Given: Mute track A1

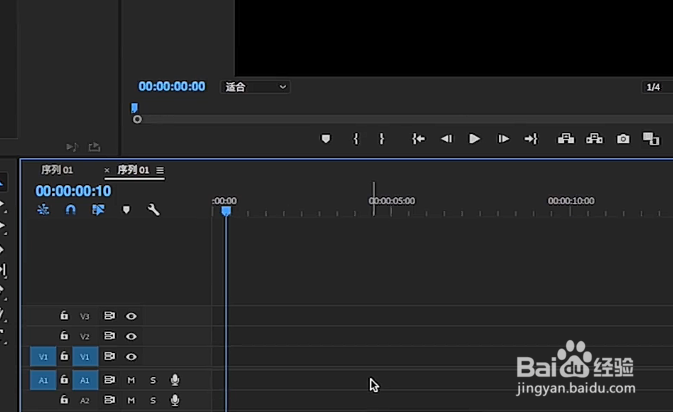Looking at the screenshot, I should (x=131, y=380).
